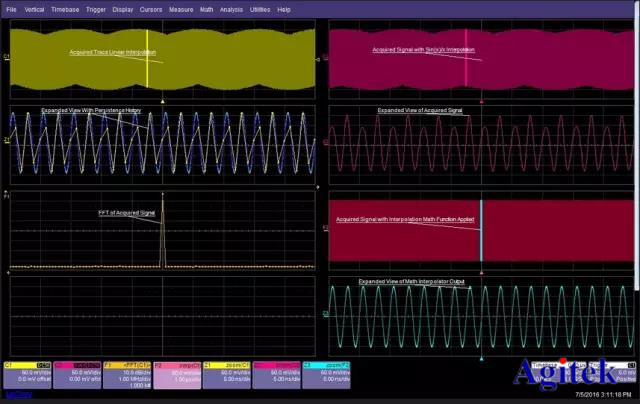Open the Math menu

pos(207,9)
